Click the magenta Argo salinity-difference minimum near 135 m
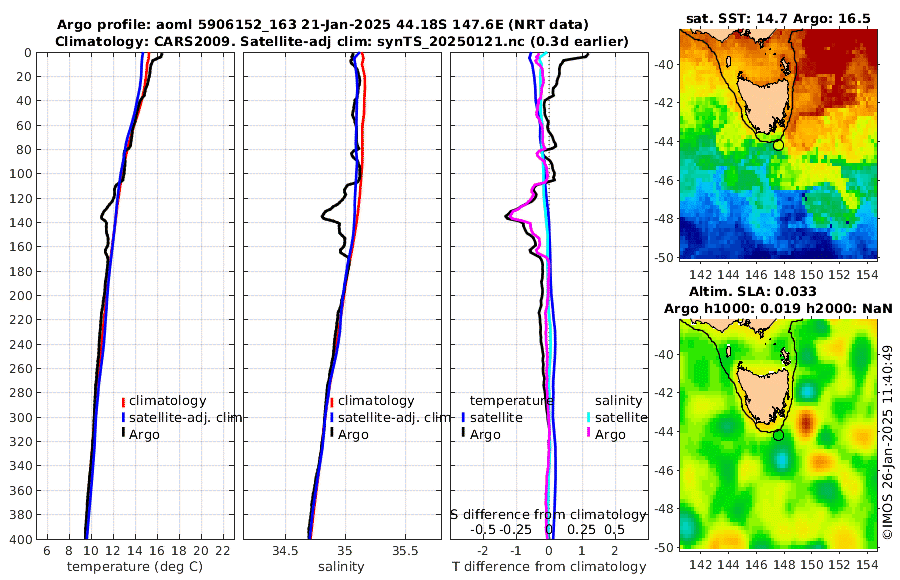900x580 pixels. pyautogui.click(x=508, y=216)
